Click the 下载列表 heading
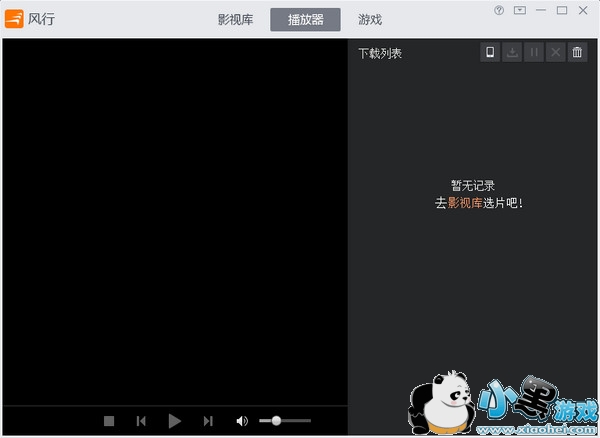Image resolution: width=600 pixels, height=438 pixels. (380, 53)
